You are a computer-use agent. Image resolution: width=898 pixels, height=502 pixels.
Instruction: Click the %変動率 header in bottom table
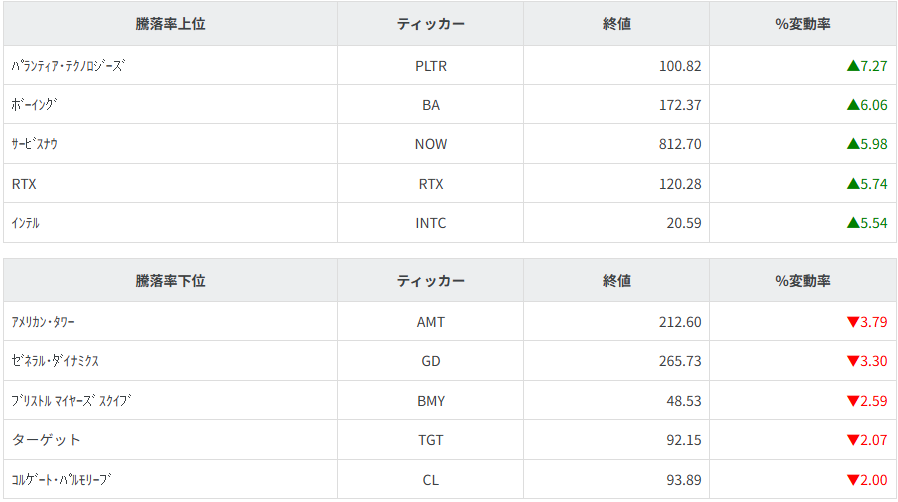pos(803,281)
